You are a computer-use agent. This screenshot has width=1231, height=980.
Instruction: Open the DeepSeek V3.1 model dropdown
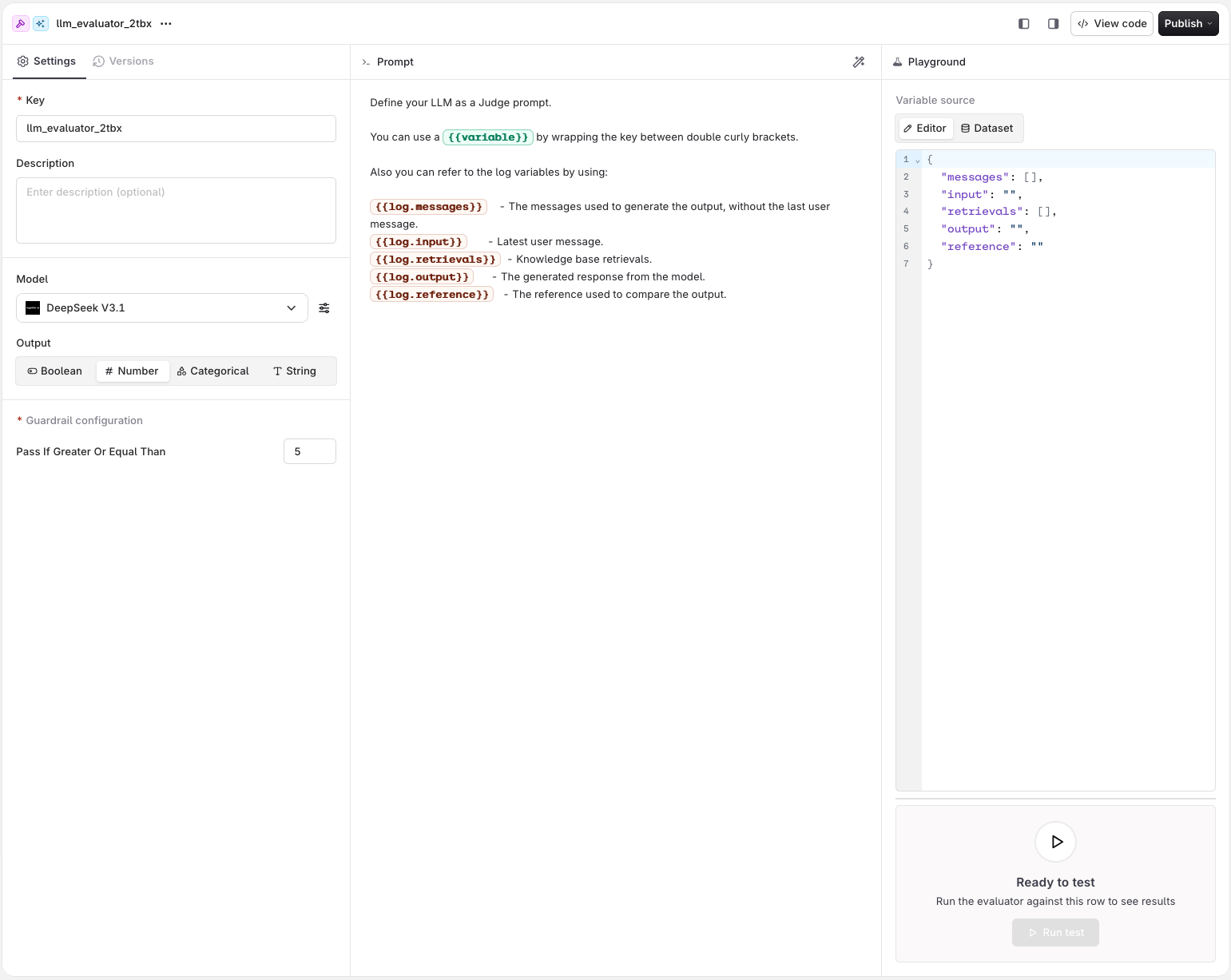pyautogui.click(x=162, y=308)
